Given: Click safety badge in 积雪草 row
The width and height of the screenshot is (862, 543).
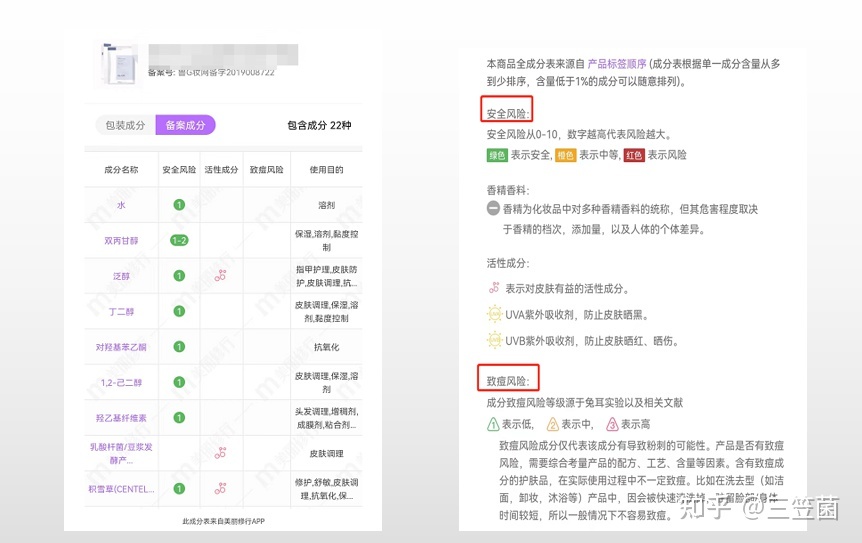Looking at the screenshot, I should pos(179,488).
